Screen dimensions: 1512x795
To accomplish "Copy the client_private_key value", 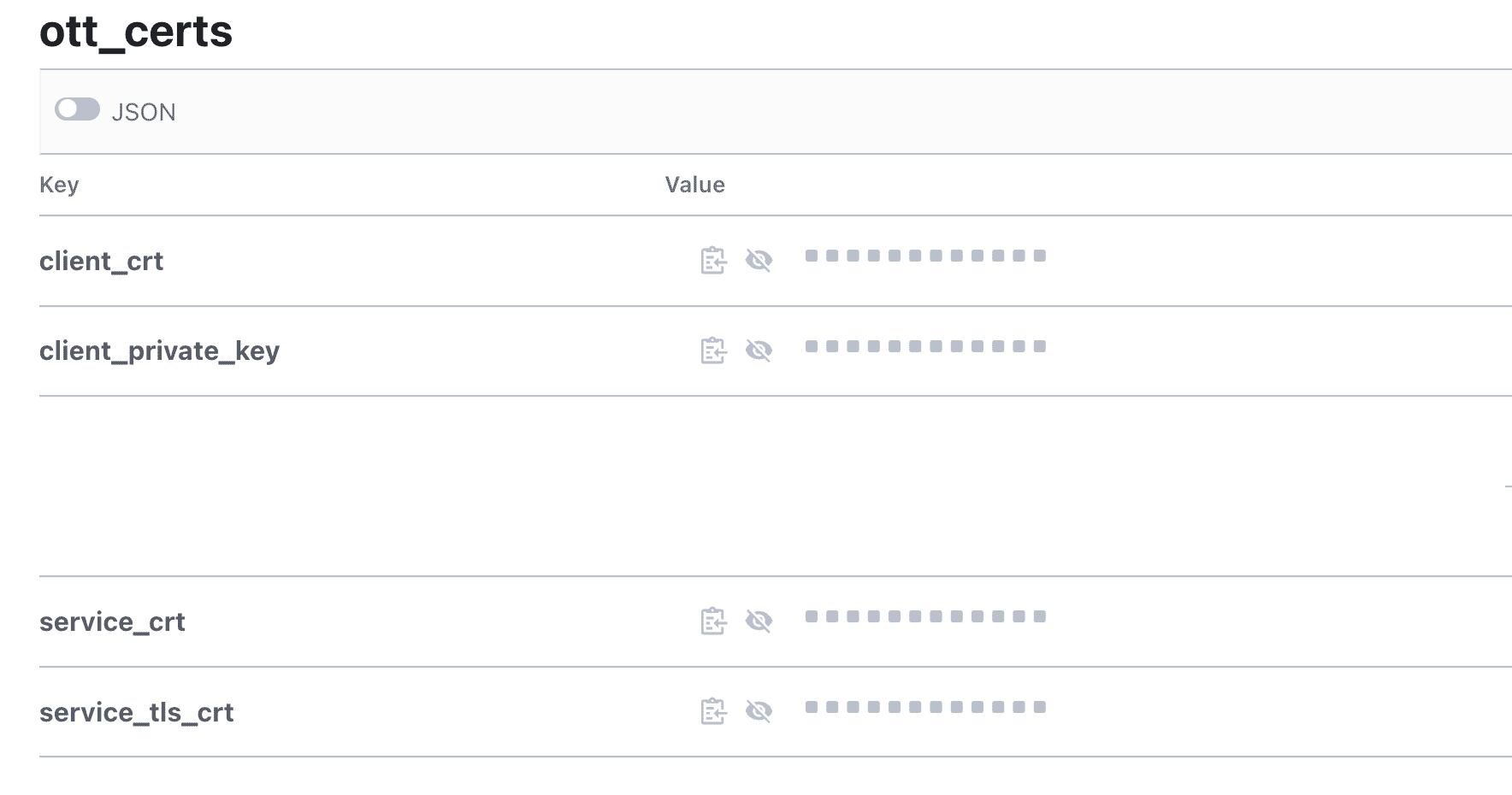I will tap(712, 350).
